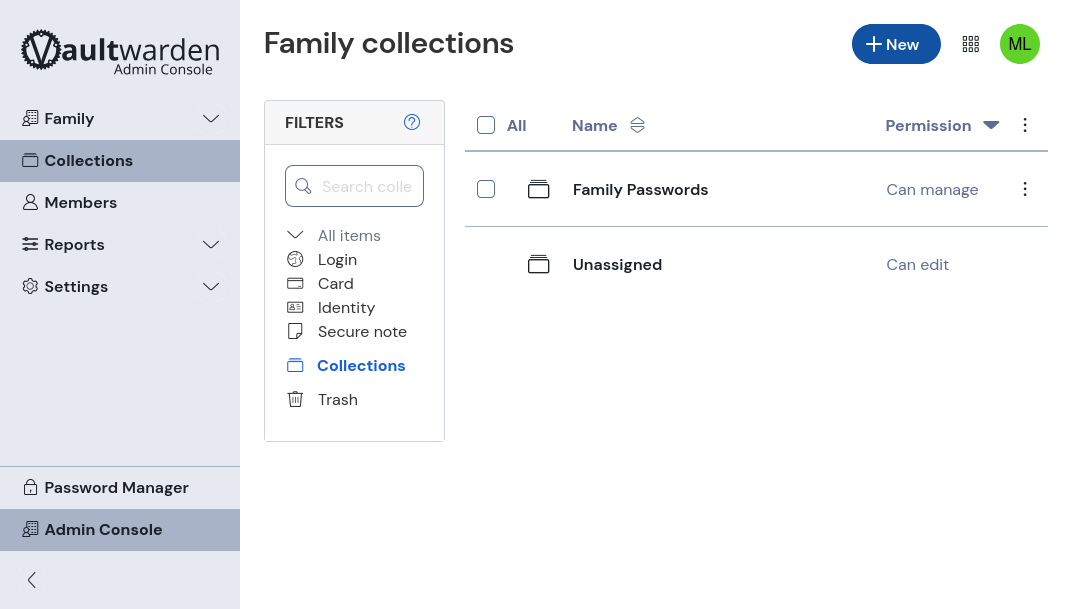Click the Can edit permission text
This screenshot has height=609, width=1072.
[x=917, y=265]
